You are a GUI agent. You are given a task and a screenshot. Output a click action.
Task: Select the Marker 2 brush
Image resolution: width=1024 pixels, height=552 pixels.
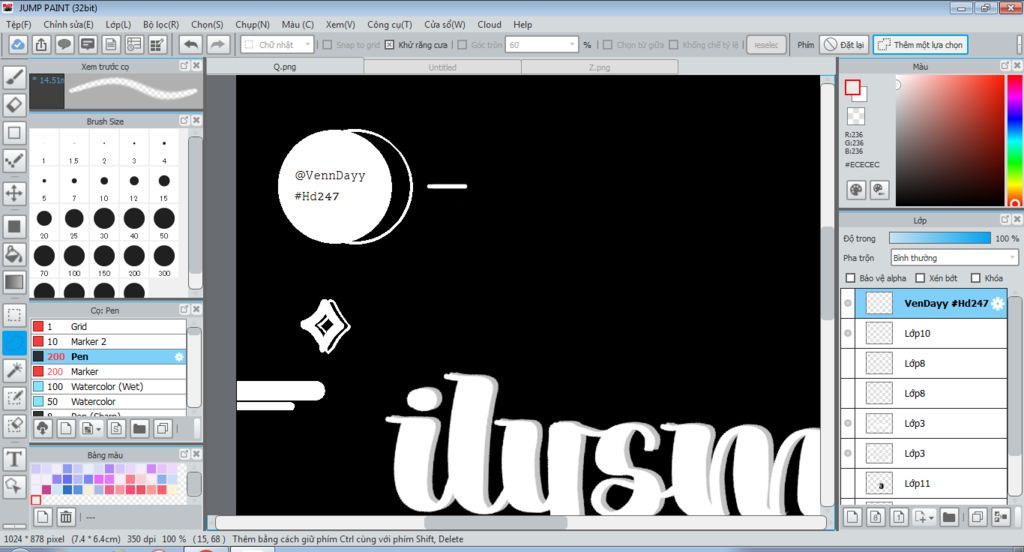108,342
